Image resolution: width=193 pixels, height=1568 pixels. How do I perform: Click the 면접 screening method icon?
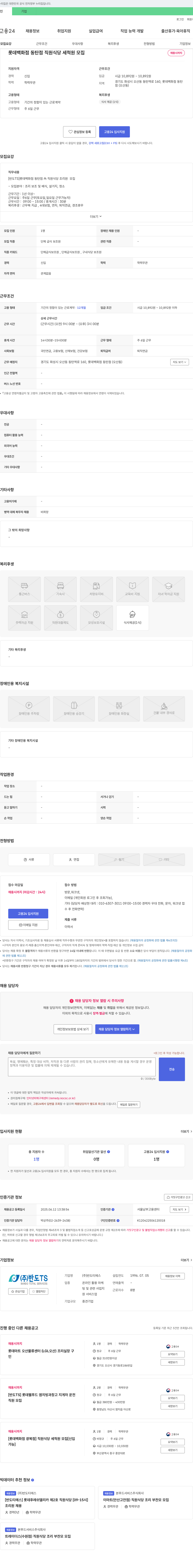74,859
